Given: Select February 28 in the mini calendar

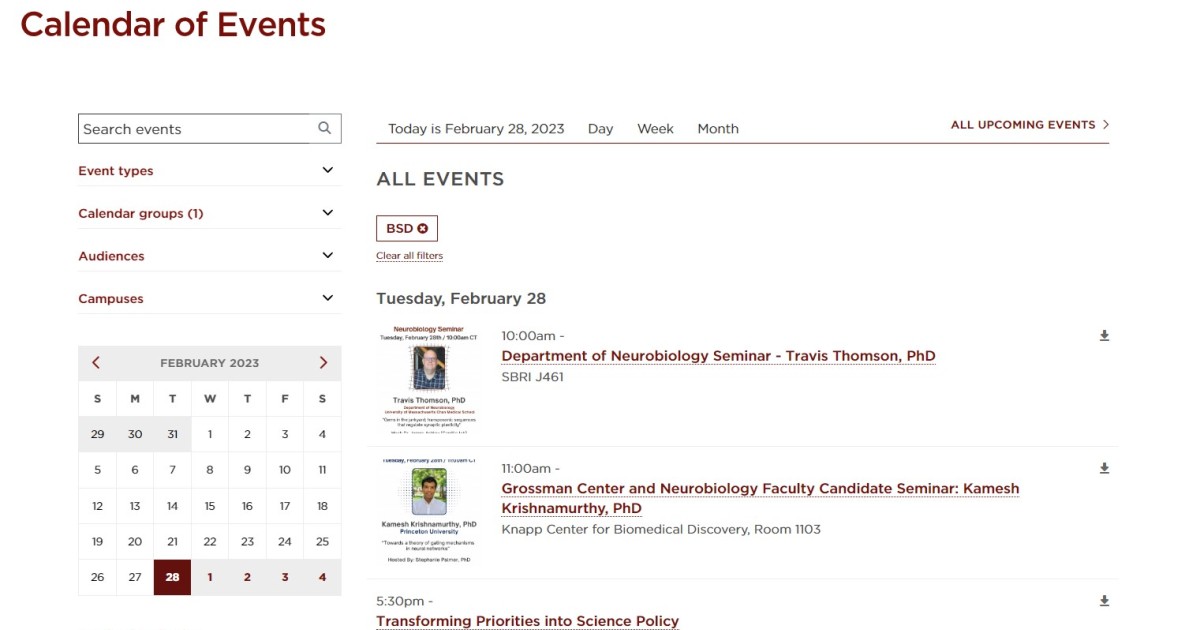Looking at the screenshot, I should pyautogui.click(x=172, y=577).
